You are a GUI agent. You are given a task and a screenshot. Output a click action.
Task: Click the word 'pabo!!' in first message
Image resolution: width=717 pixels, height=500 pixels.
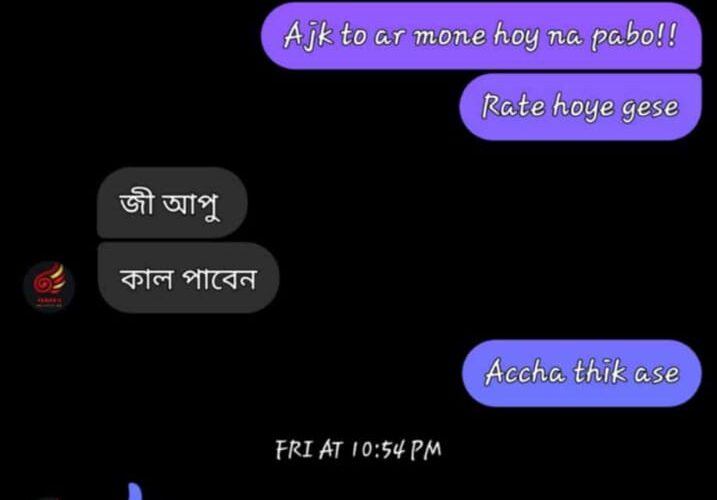(634, 36)
